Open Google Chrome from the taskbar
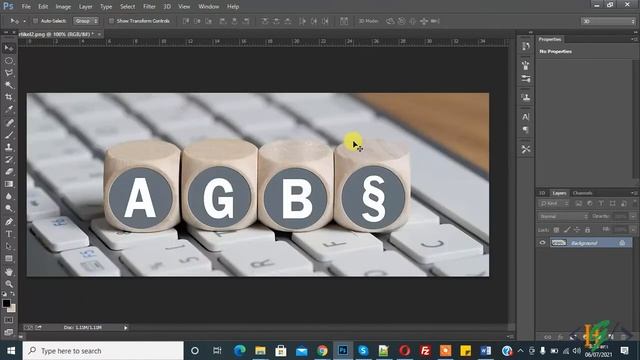 click(x=322, y=351)
